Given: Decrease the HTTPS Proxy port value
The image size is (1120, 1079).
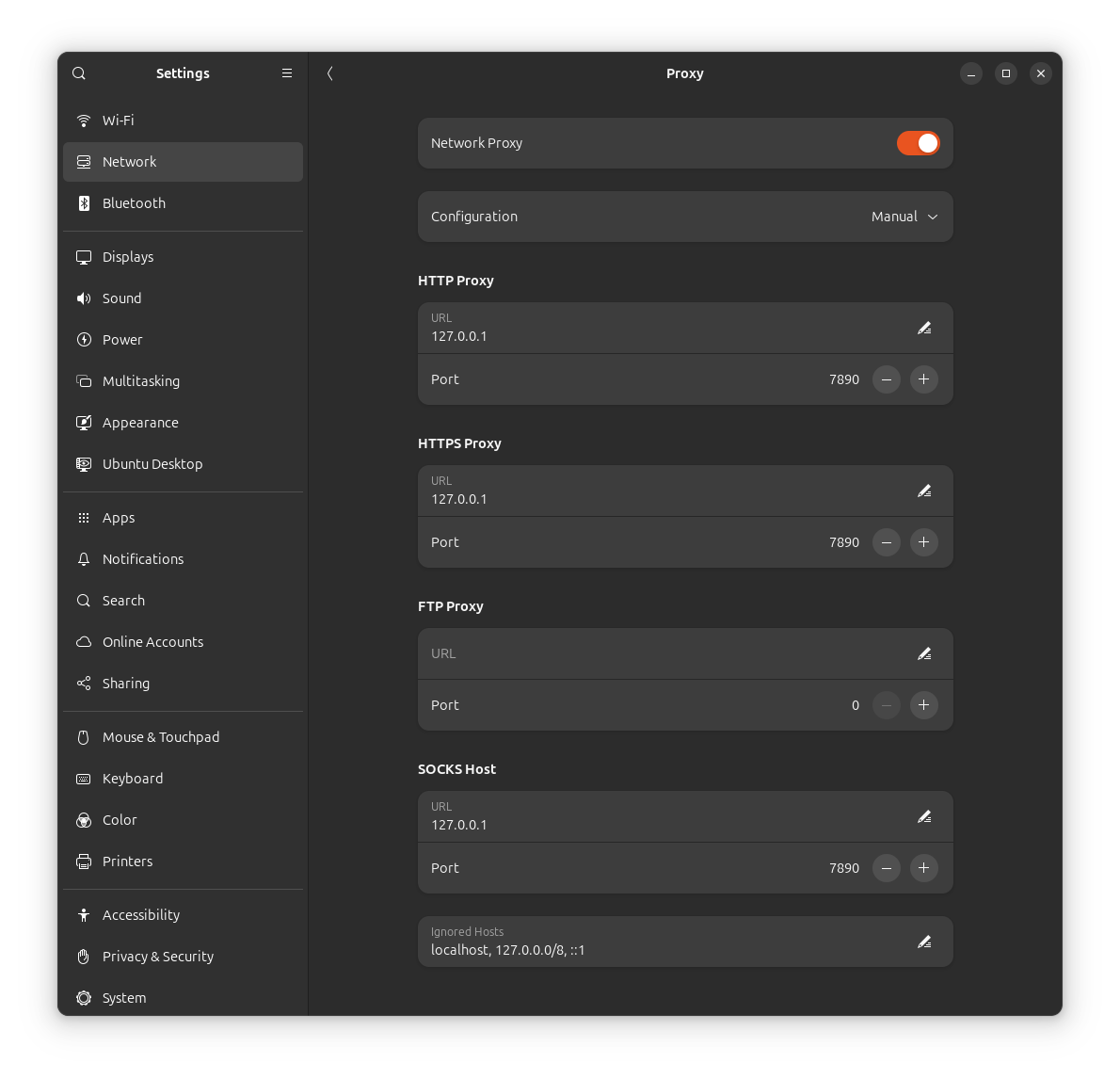Looking at the screenshot, I should tap(887, 542).
